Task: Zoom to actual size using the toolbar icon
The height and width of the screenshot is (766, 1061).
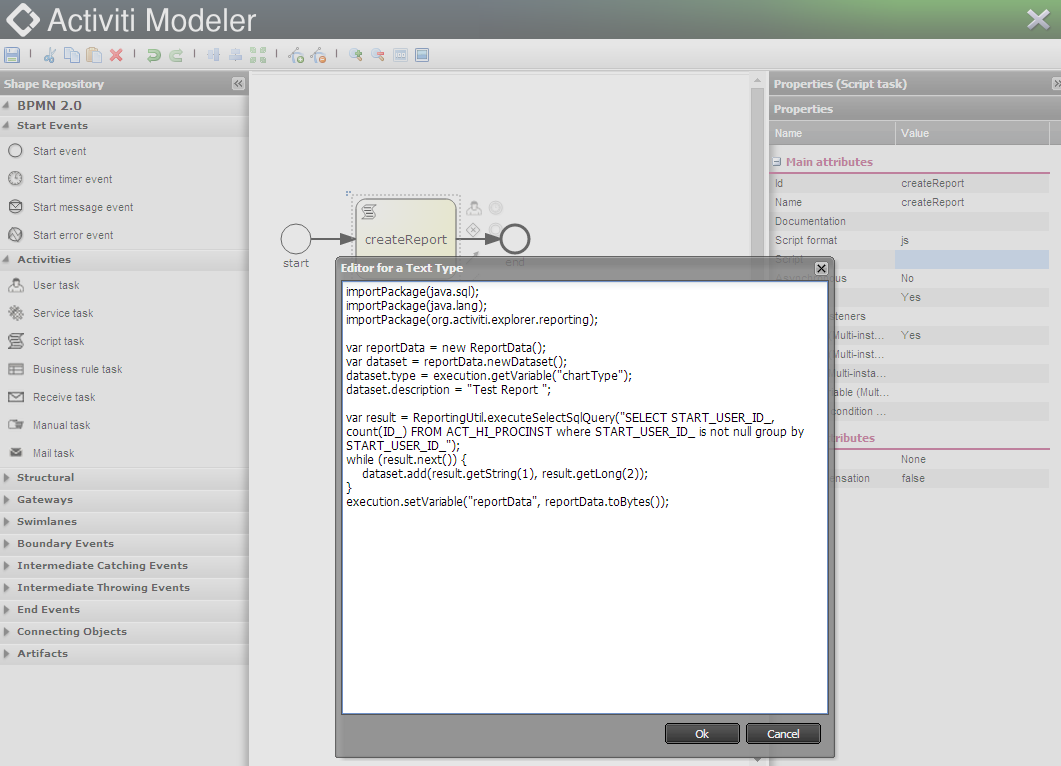Action: point(400,55)
